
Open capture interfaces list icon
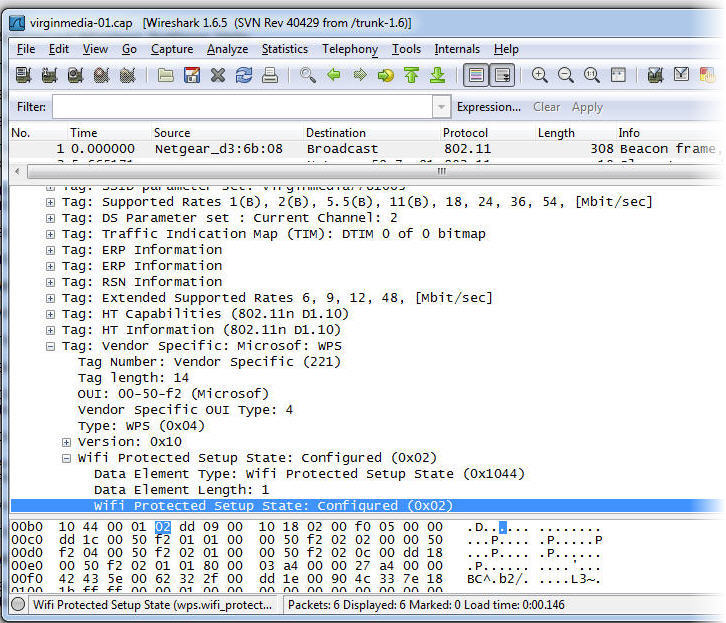tap(23, 75)
